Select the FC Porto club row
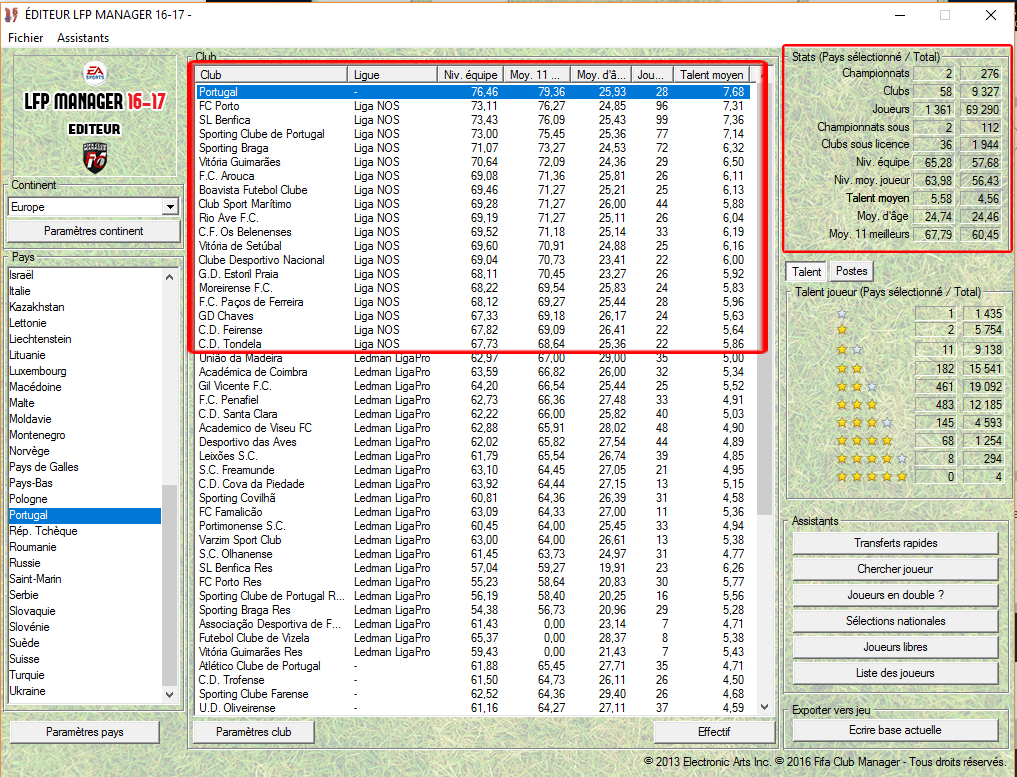Viewport: 1017px width, 777px height. 473,106
